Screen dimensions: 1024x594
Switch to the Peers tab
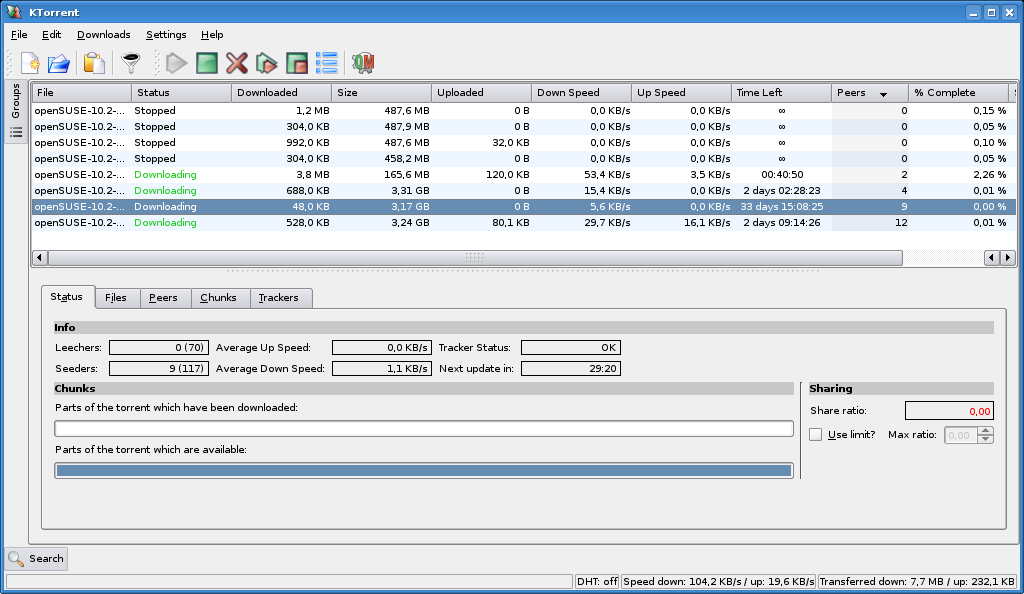tap(163, 298)
